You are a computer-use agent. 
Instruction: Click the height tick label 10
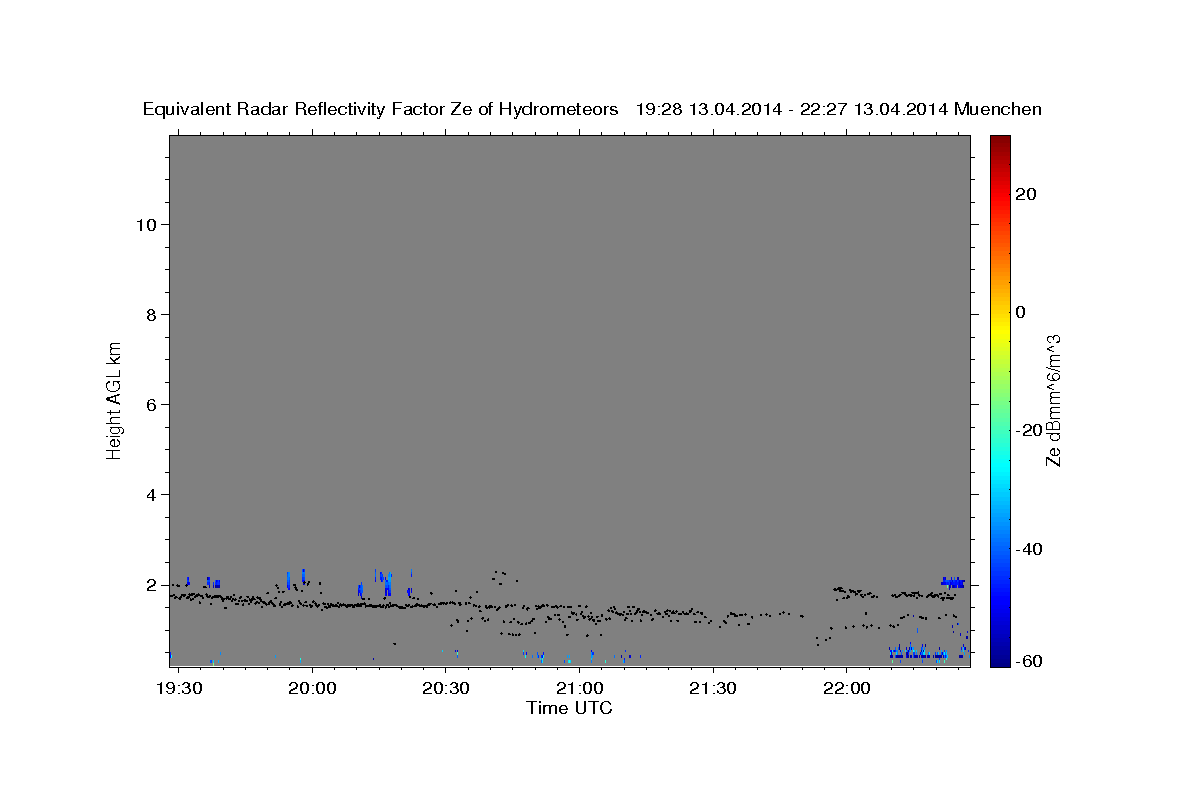coord(147,224)
